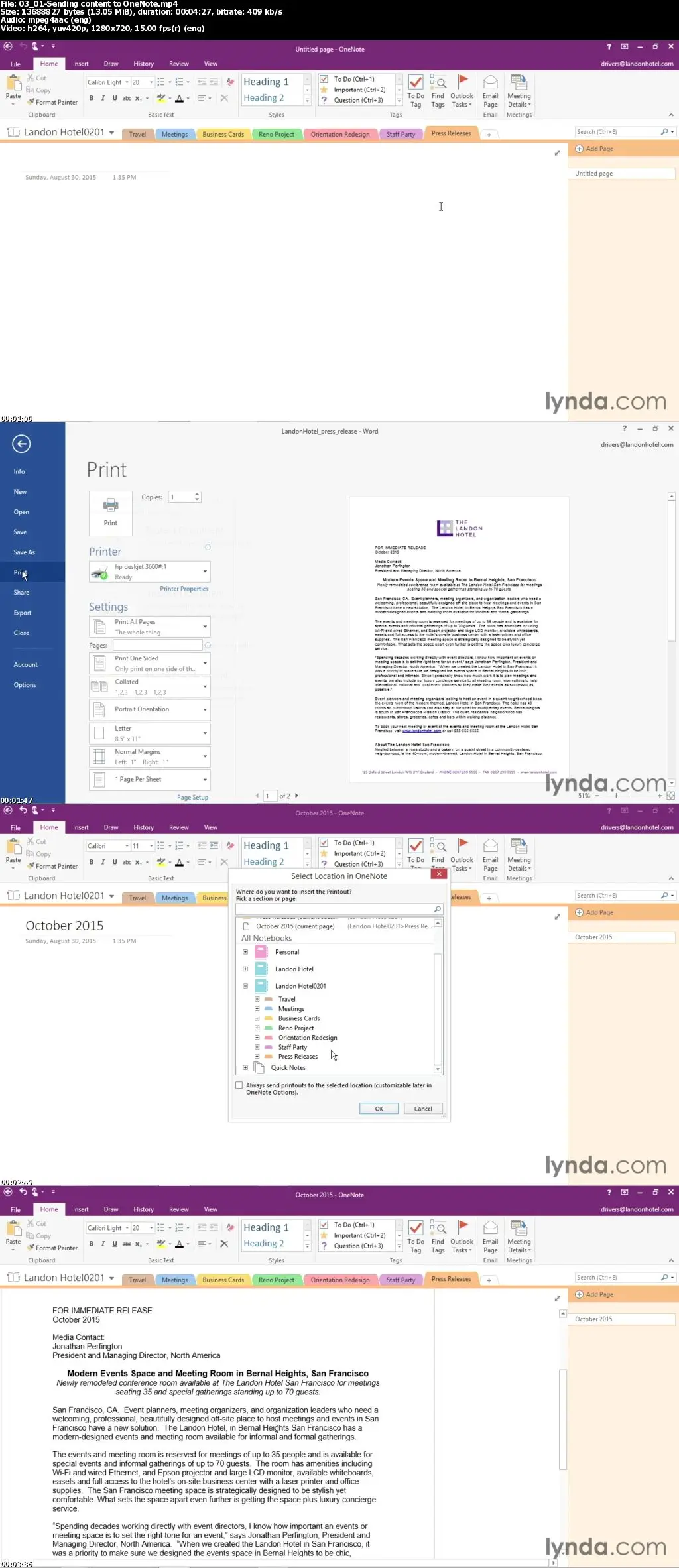Collapse Landon Hotel0201 notebook in Select Location dialog
Screen dimensions: 679x1568
coord(245,986)
